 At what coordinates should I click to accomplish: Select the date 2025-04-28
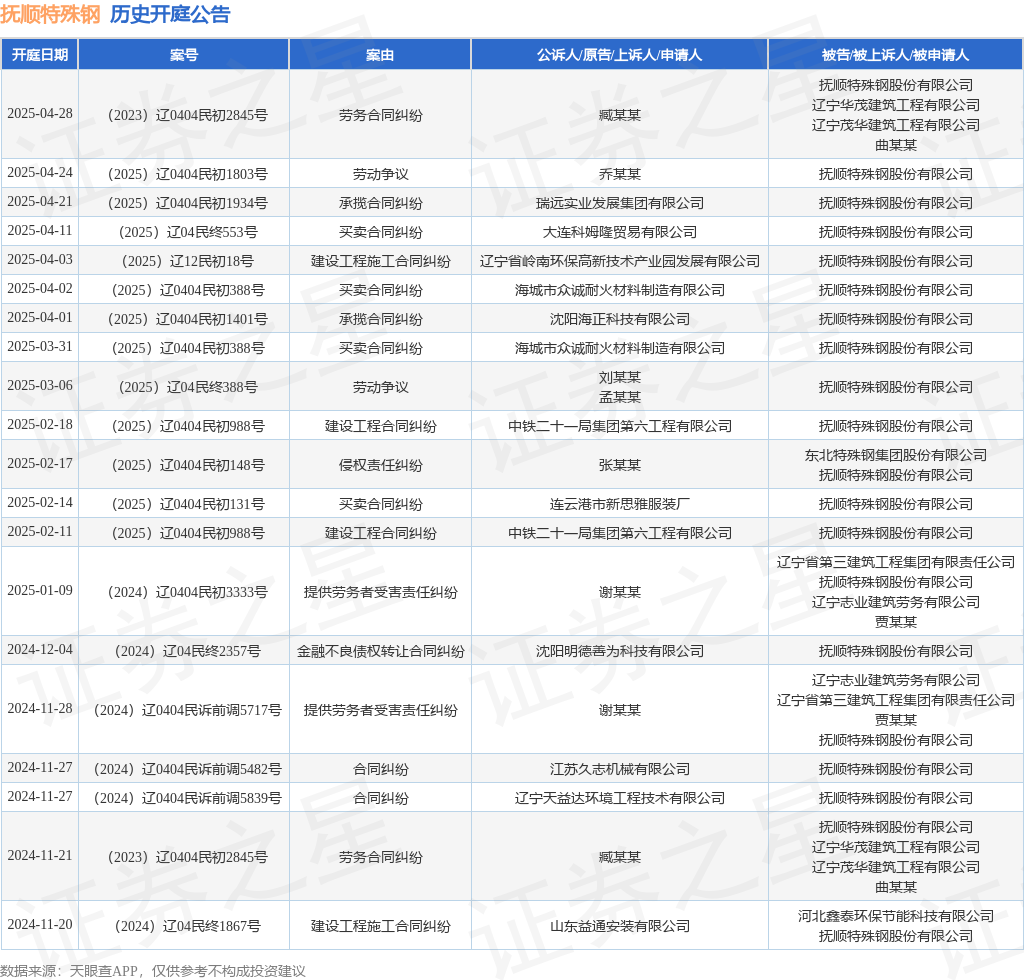coord(40,114)
